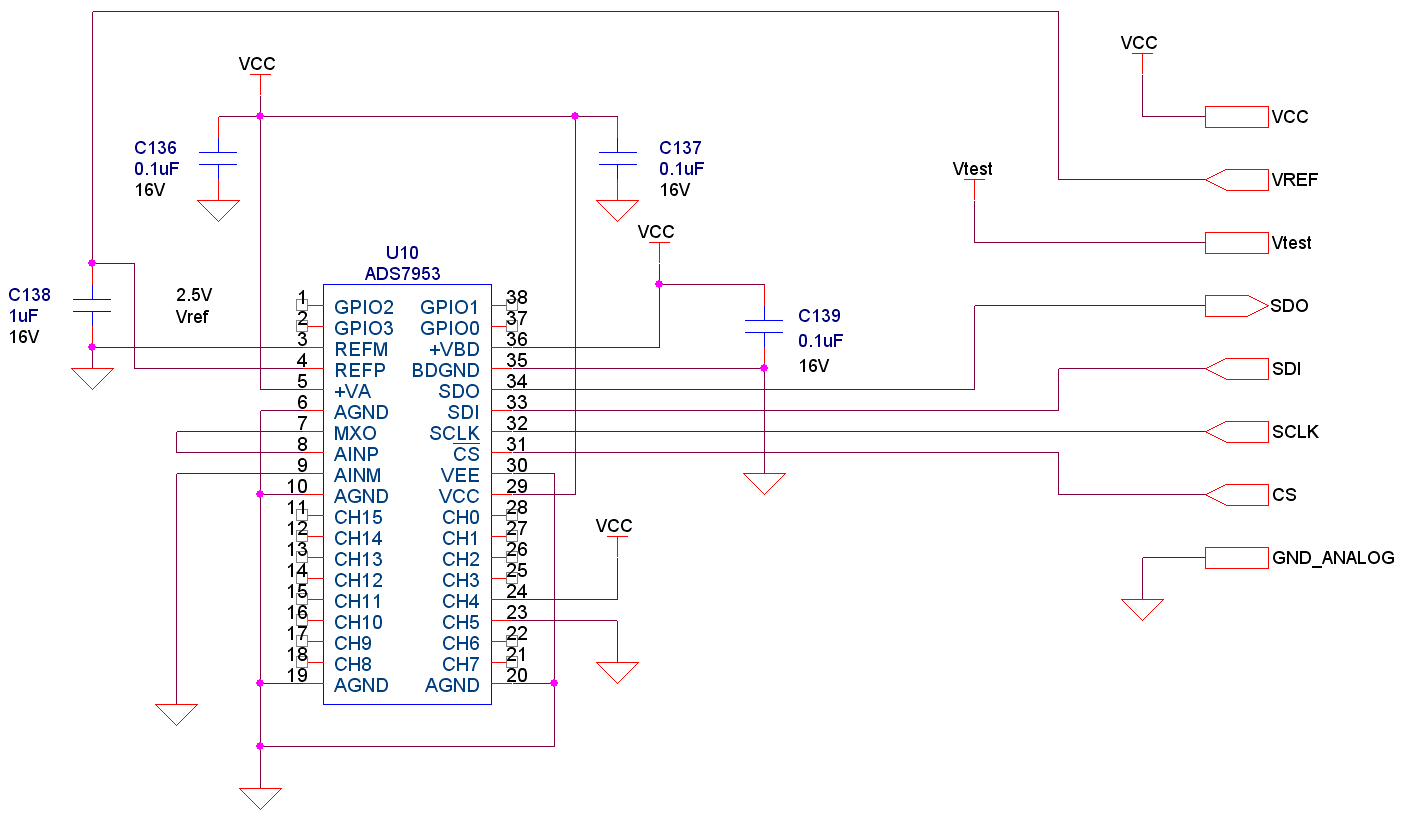This screenshot has height=818, width=1409.
Task: Click the ground symbol below C138
Action: click(91, 378)
